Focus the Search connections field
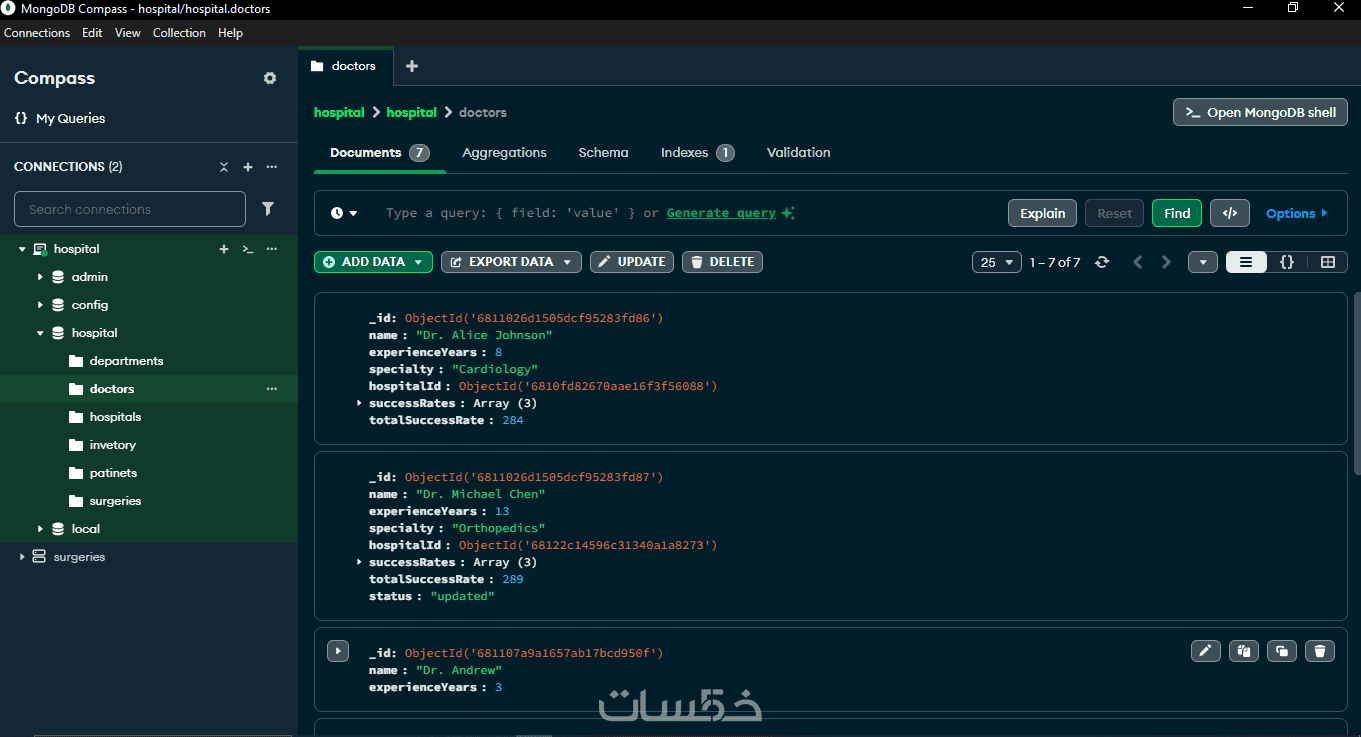The height and width of the screenshot is (737, 1361). coord(130,209)
